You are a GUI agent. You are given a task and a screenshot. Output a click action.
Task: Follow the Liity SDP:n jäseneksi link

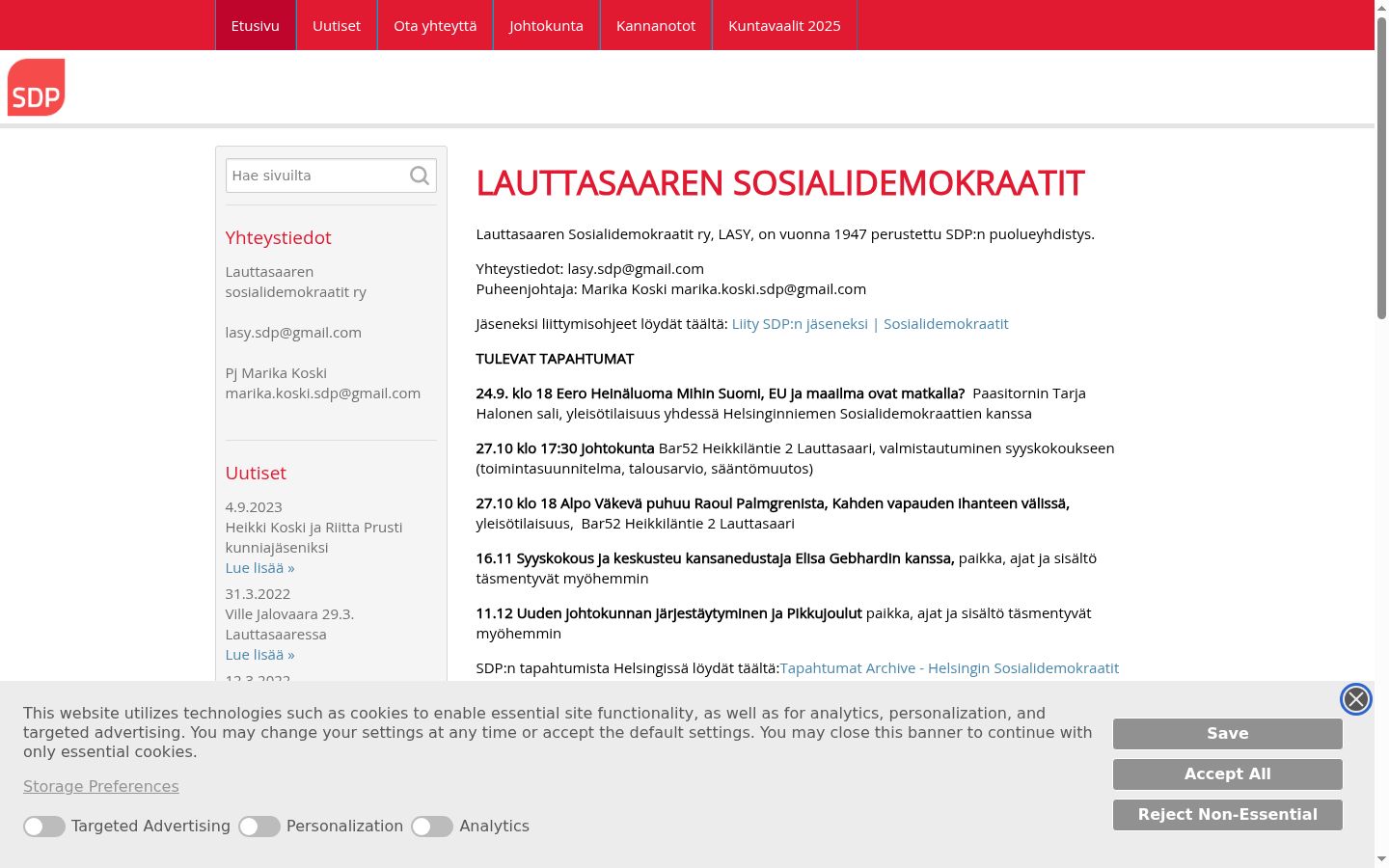[870, 324]
